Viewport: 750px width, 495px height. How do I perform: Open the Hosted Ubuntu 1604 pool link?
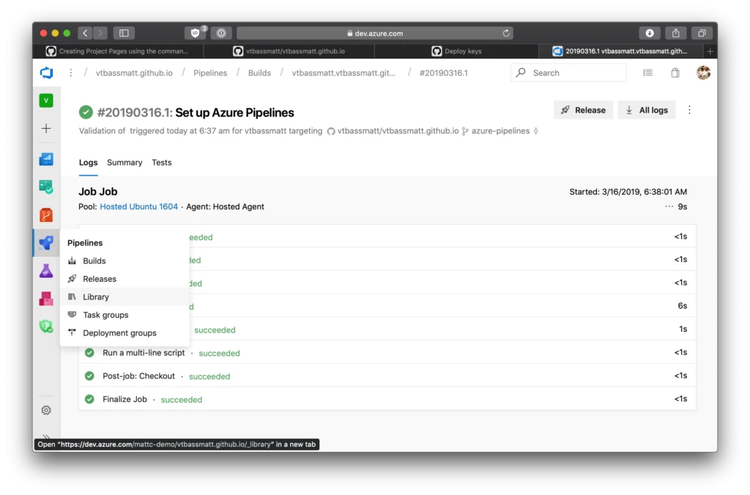[139, 207]
